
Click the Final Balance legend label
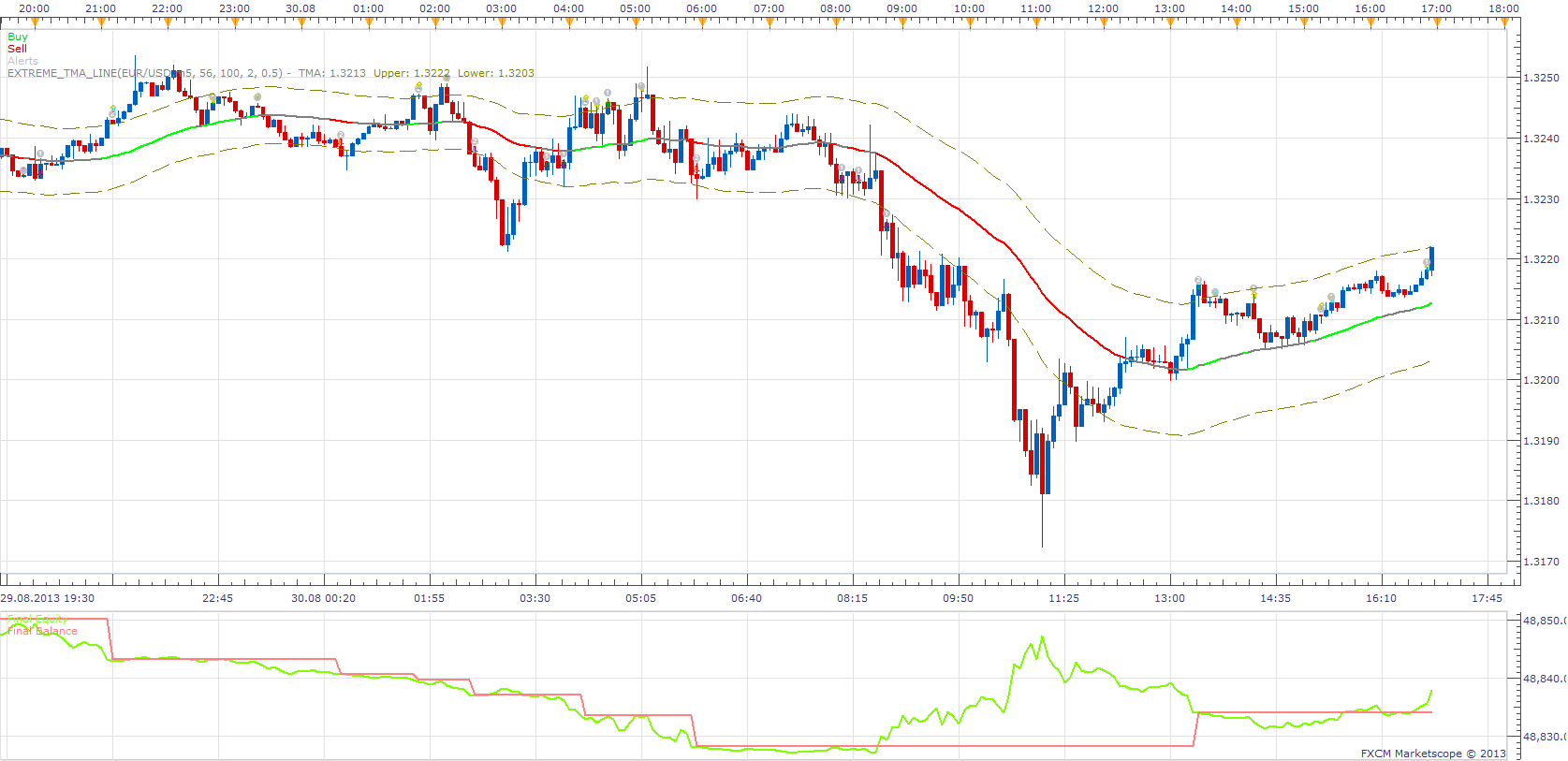[x=42, y=631]
